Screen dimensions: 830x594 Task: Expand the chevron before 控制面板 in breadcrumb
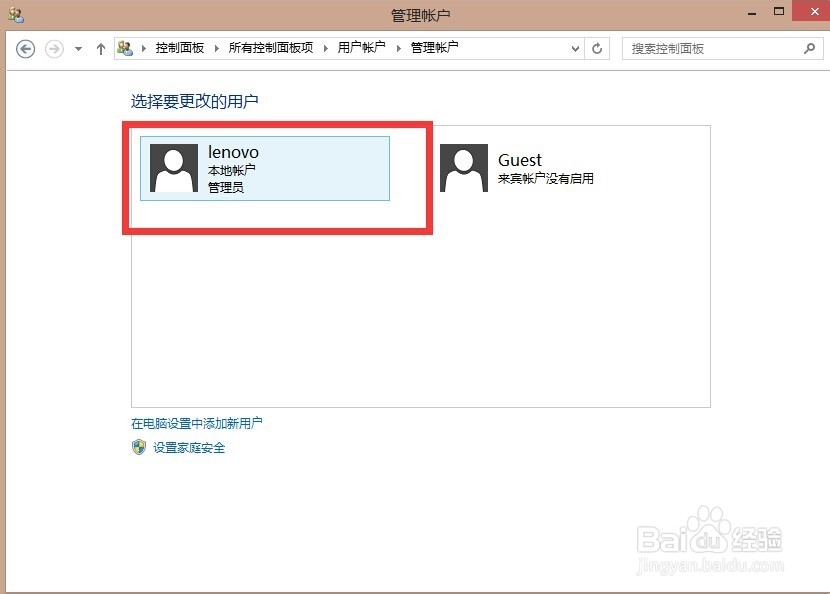tap(143, 48)
